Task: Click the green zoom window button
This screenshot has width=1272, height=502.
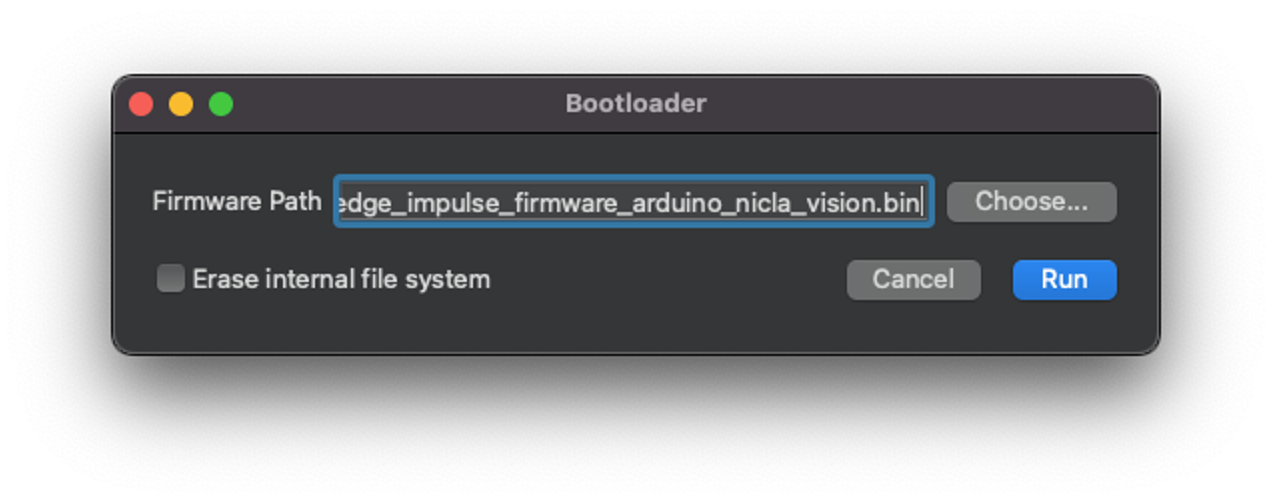Action: 221,104
